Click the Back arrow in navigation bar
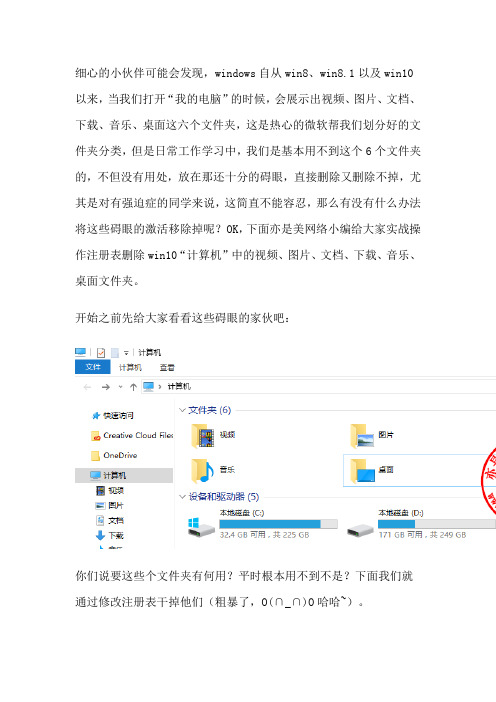 pos(87,387)
